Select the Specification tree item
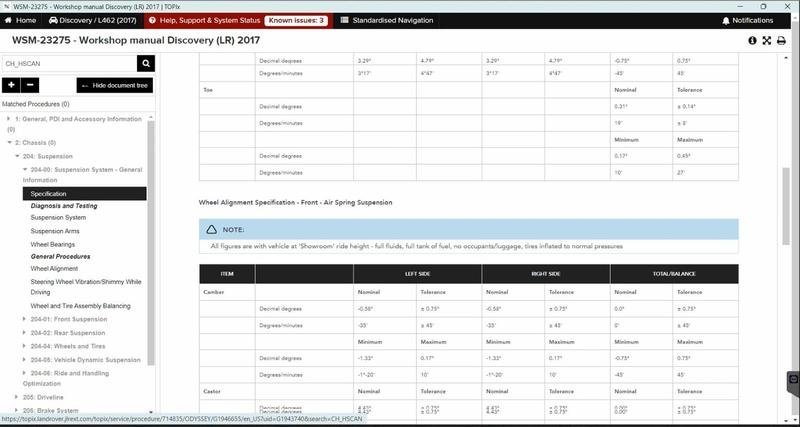The height and width of the screenshot is (427, 800). (84, 193)
